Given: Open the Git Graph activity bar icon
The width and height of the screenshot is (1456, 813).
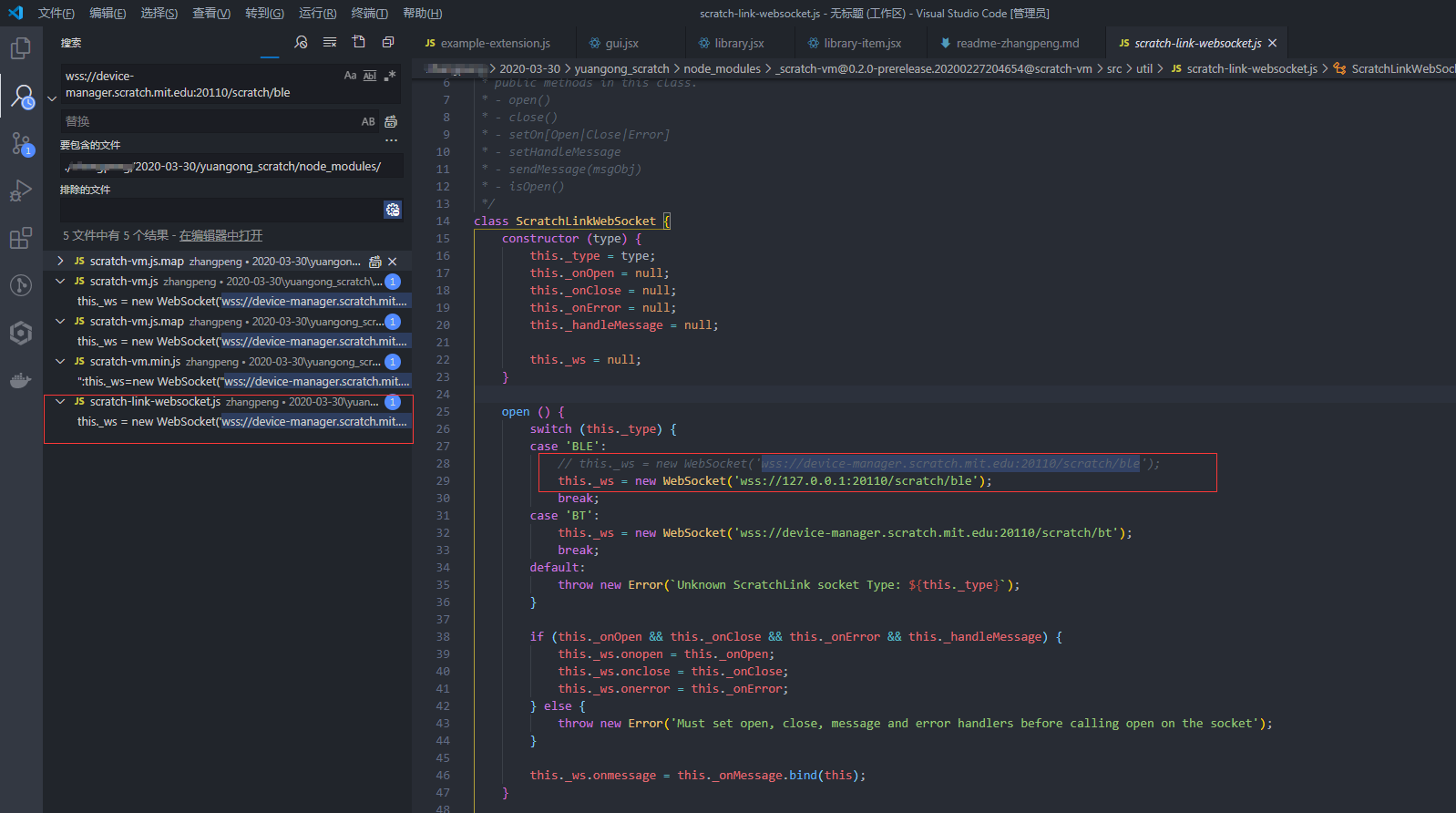Looking at the screenshot, I should tap(20, 286).
